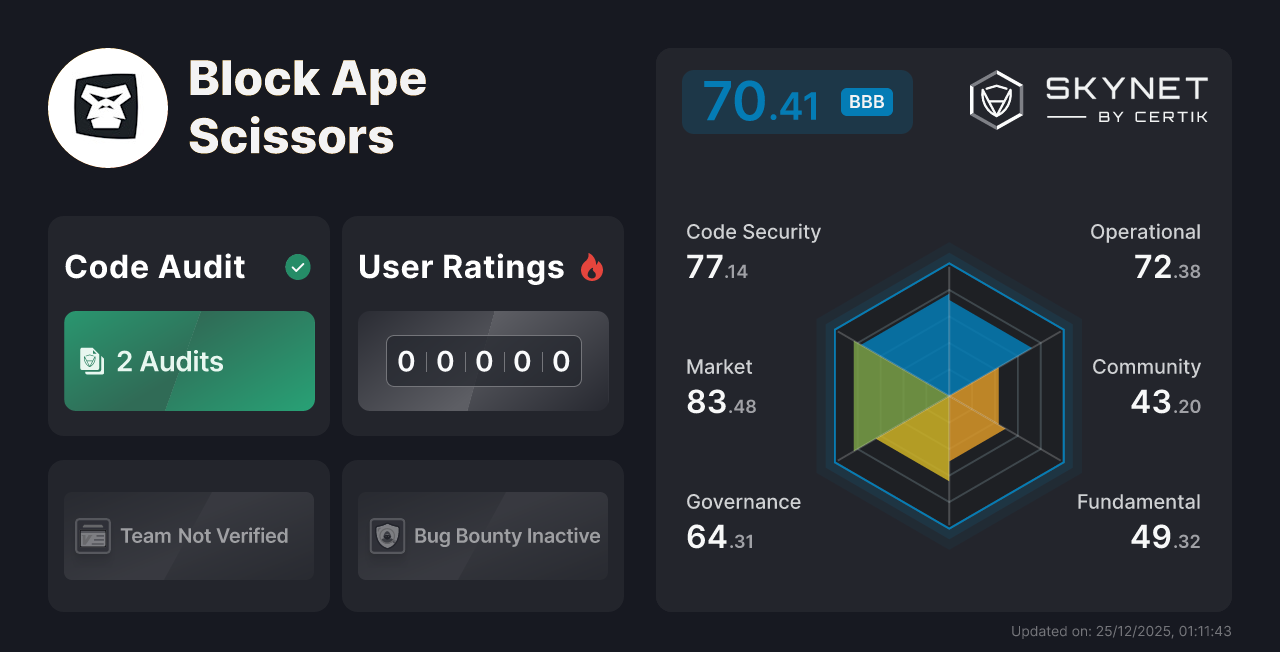Toggle the Team verification indicator

[x=189, y=536]
